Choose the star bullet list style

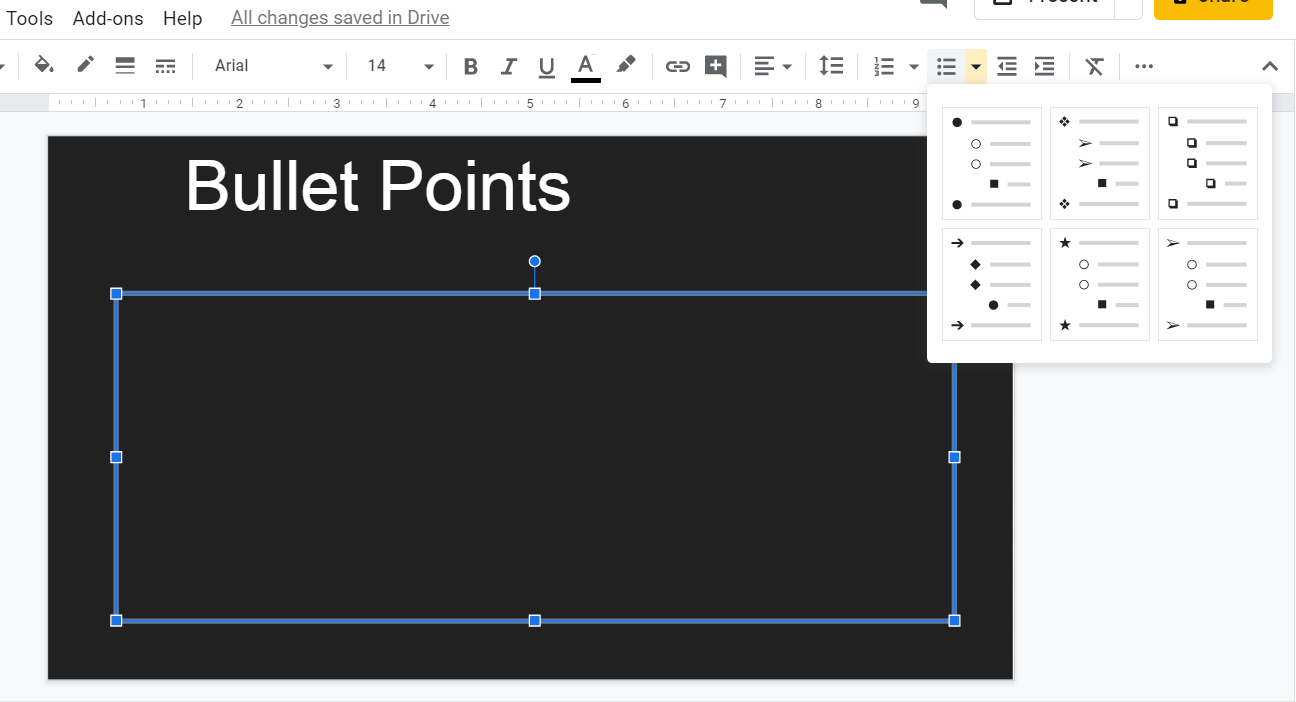[x=1099, y=284]
